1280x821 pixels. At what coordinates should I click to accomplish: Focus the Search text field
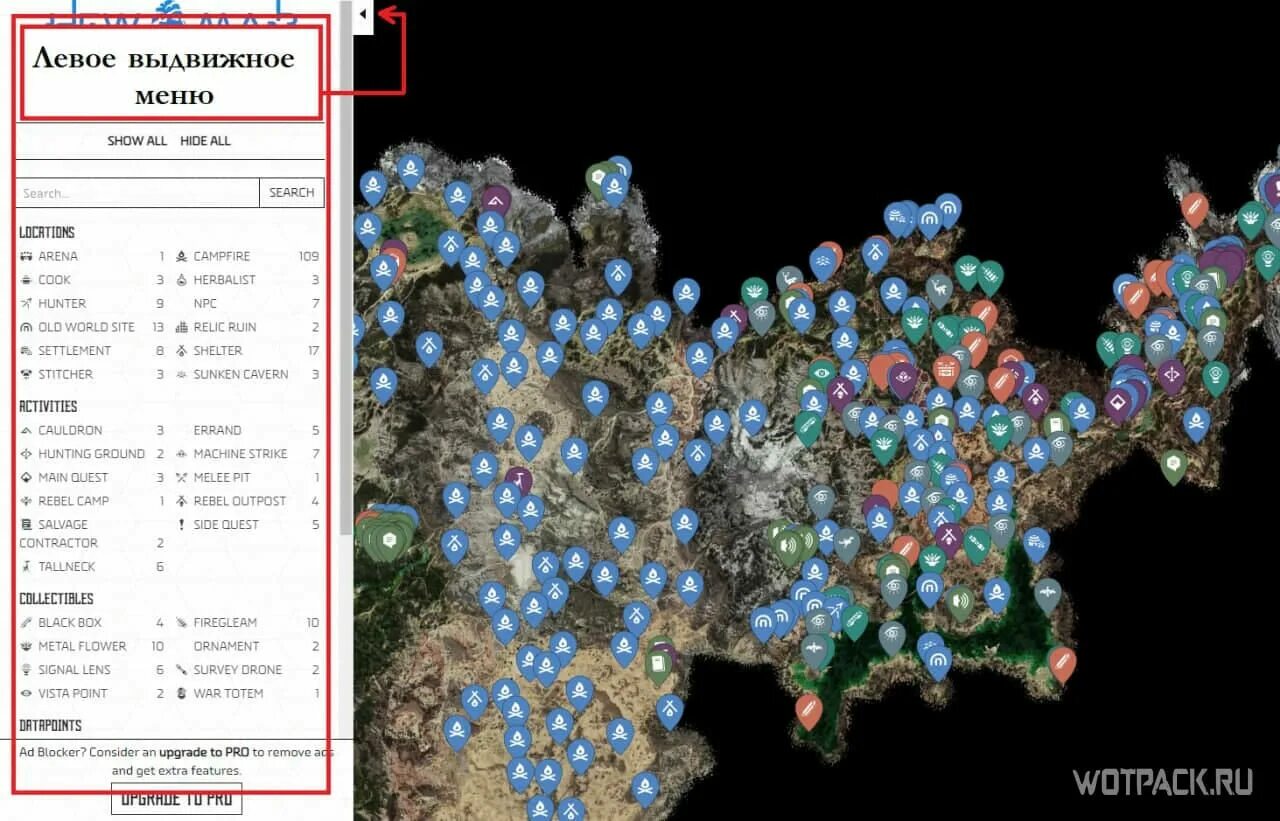(x=137, y=193)
